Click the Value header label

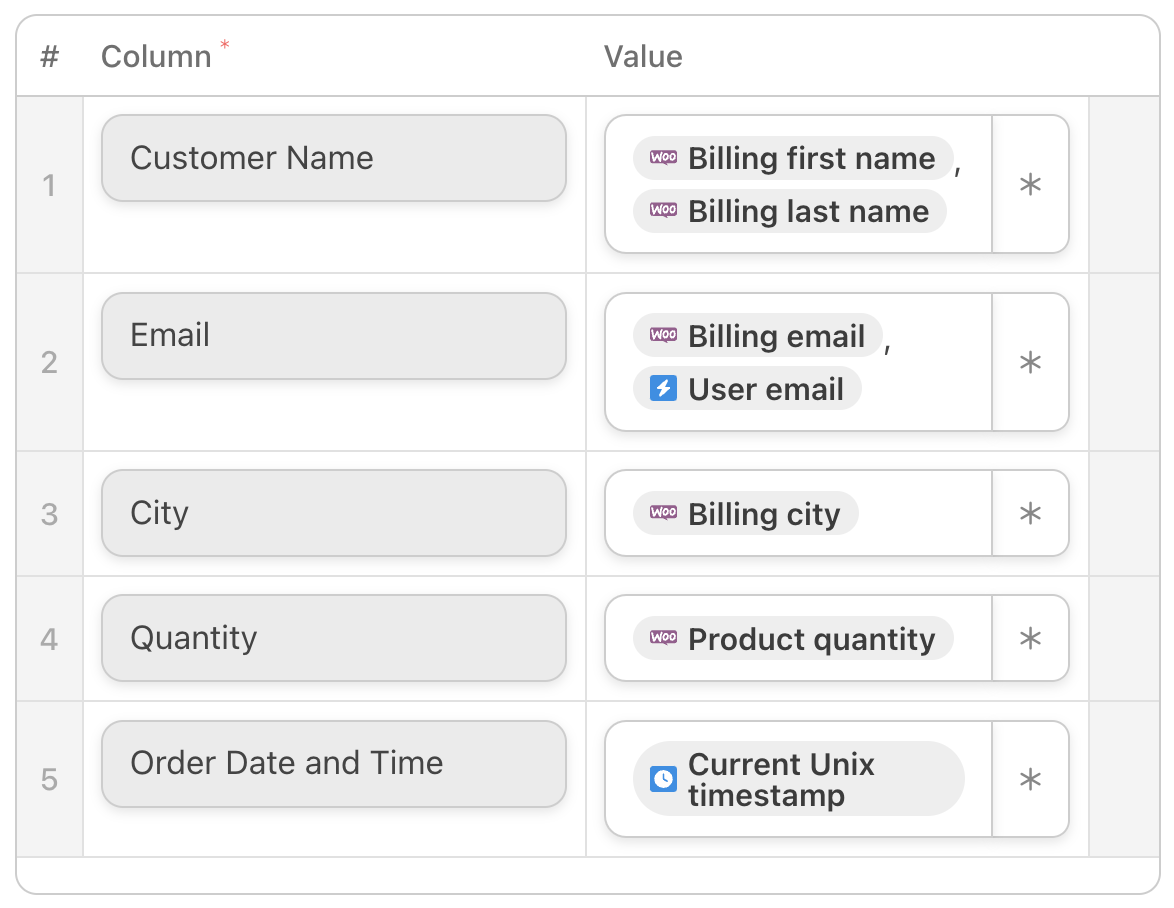[x=643, y=57]
